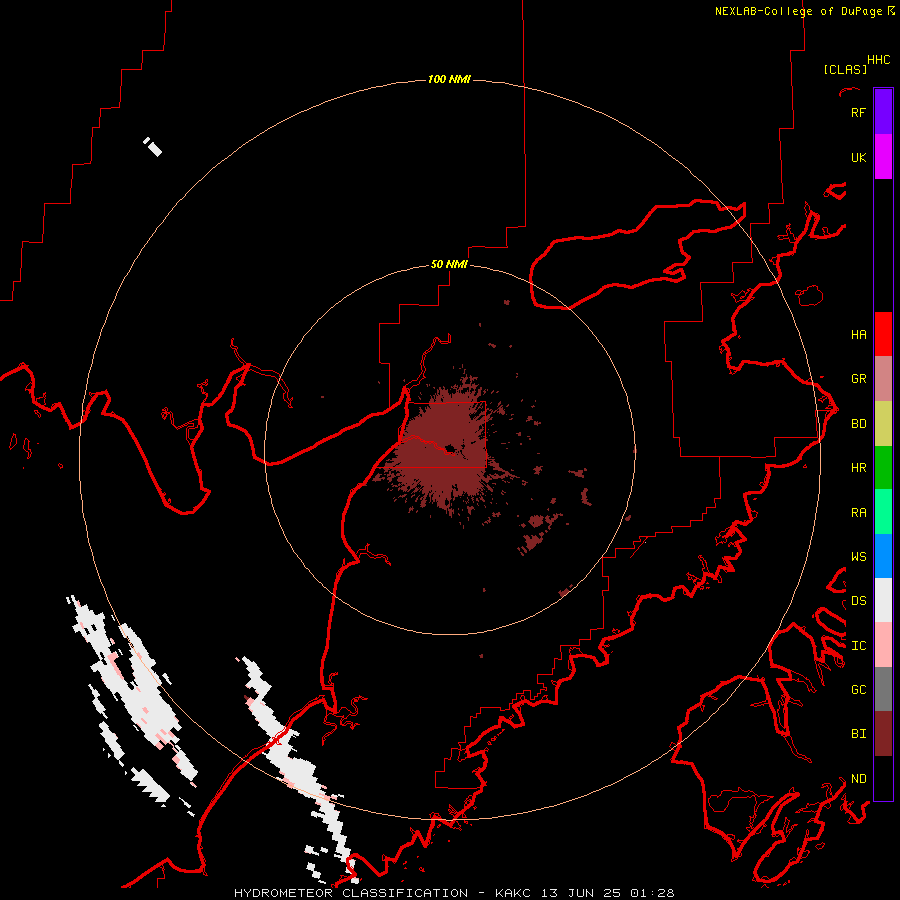Click the DS legend label

click(859, 601)
